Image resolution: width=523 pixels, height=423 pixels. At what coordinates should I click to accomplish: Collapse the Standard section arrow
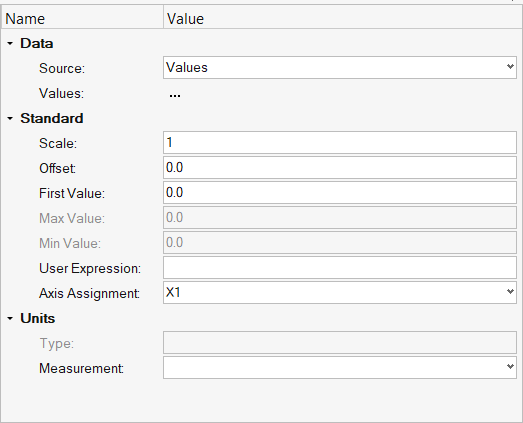[x=10, y=118]
